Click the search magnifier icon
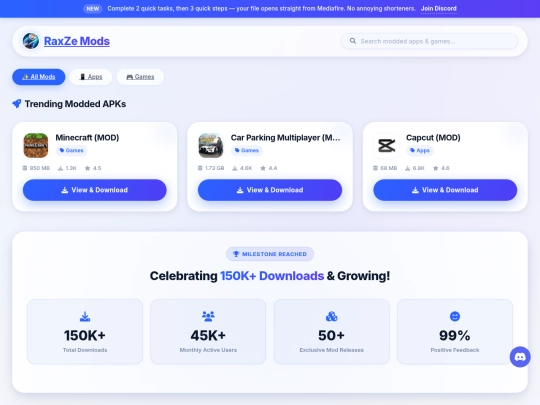 coord(353,41)
